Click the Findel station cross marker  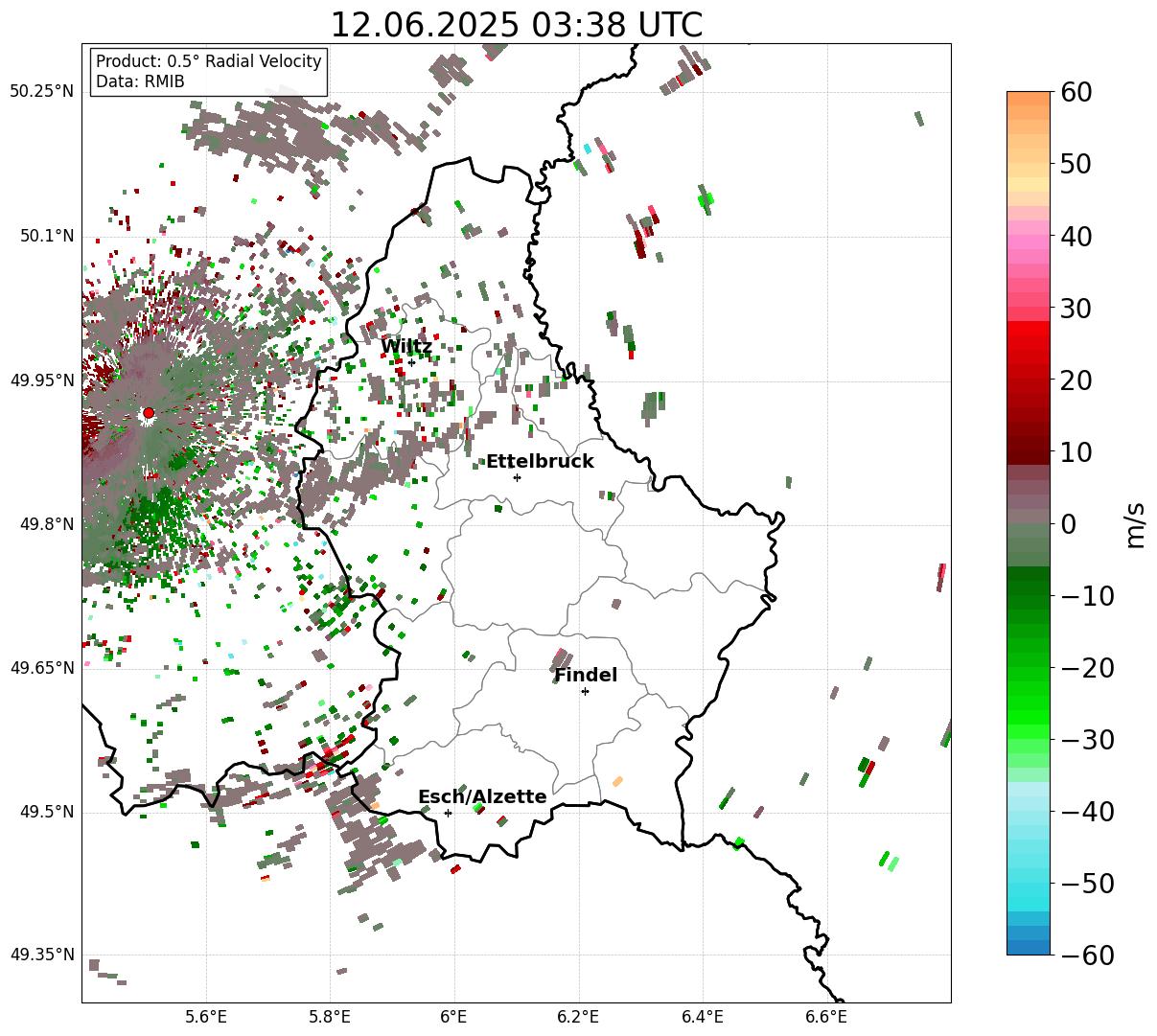(585, 691)
